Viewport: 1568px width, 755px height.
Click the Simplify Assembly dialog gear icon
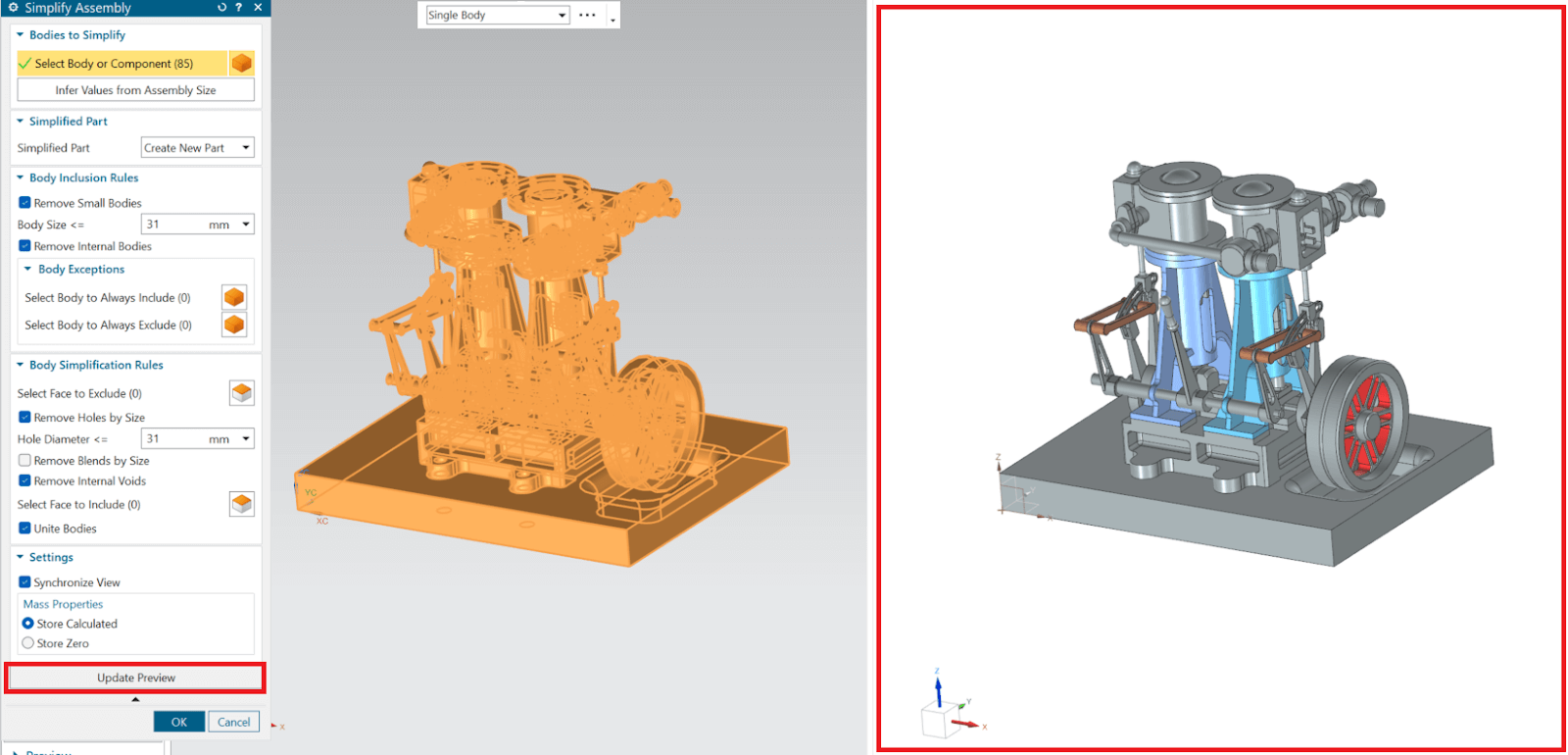[x=14, y=8]
